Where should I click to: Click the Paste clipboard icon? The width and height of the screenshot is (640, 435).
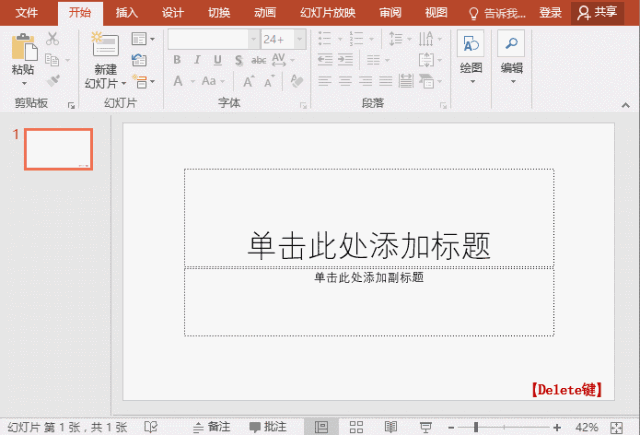coord(24,47)
